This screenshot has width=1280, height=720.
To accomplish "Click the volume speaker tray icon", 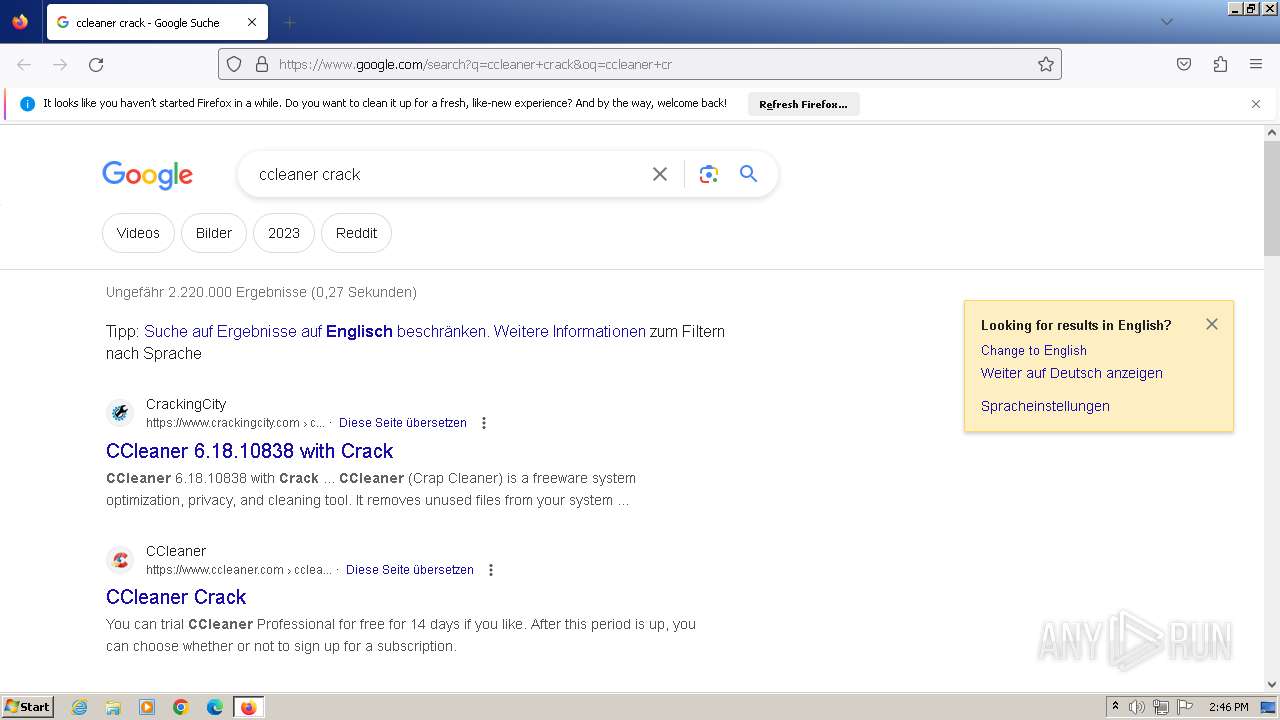I will (1137, 707).
